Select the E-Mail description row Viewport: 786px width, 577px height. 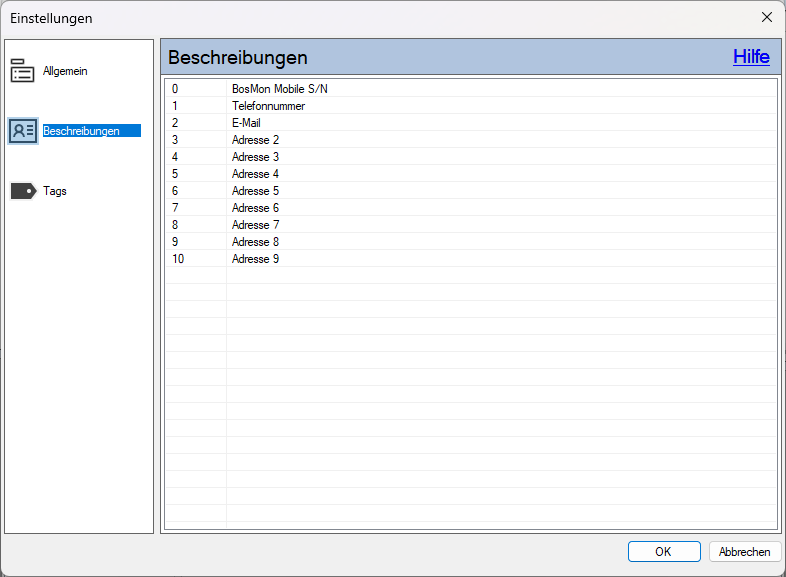point(471,123)
